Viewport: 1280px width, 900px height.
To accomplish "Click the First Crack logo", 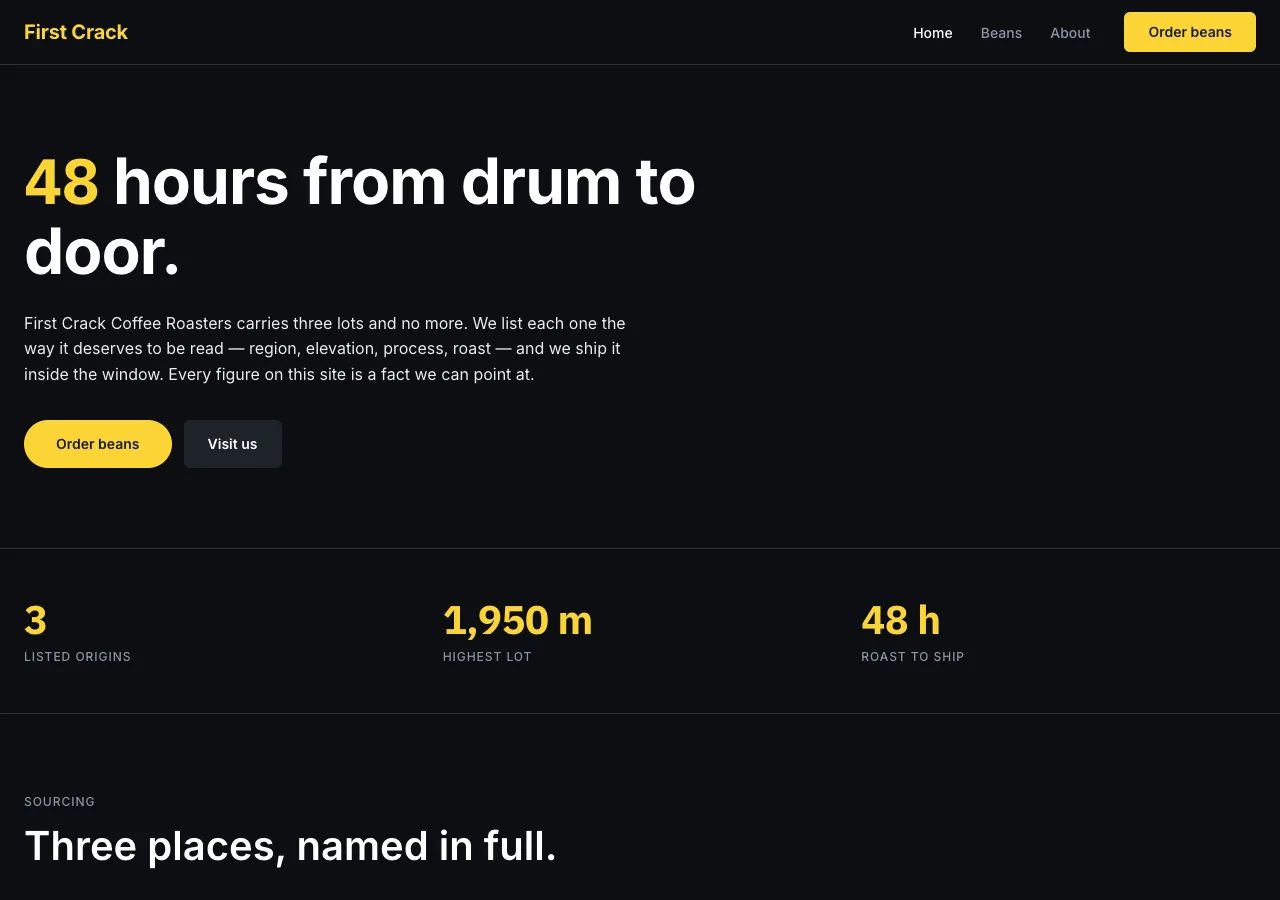I will (x=76, y=32).
